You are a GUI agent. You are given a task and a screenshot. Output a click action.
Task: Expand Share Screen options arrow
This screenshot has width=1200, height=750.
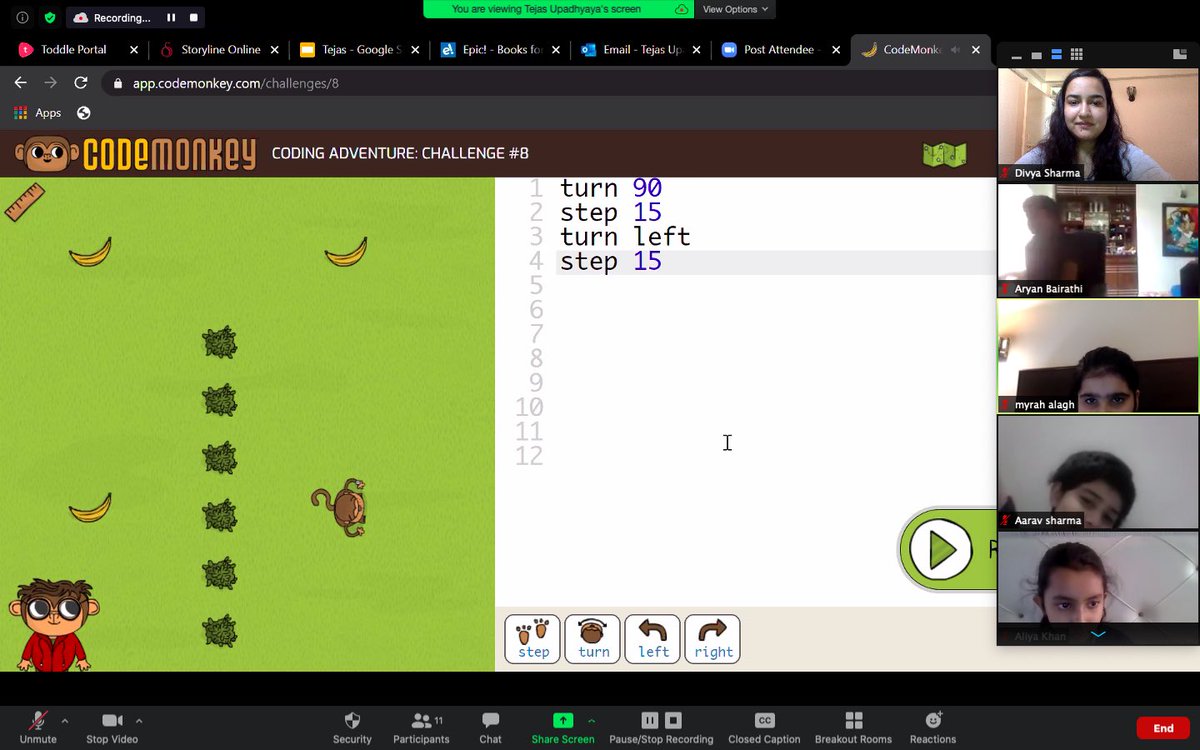(591, 720)
